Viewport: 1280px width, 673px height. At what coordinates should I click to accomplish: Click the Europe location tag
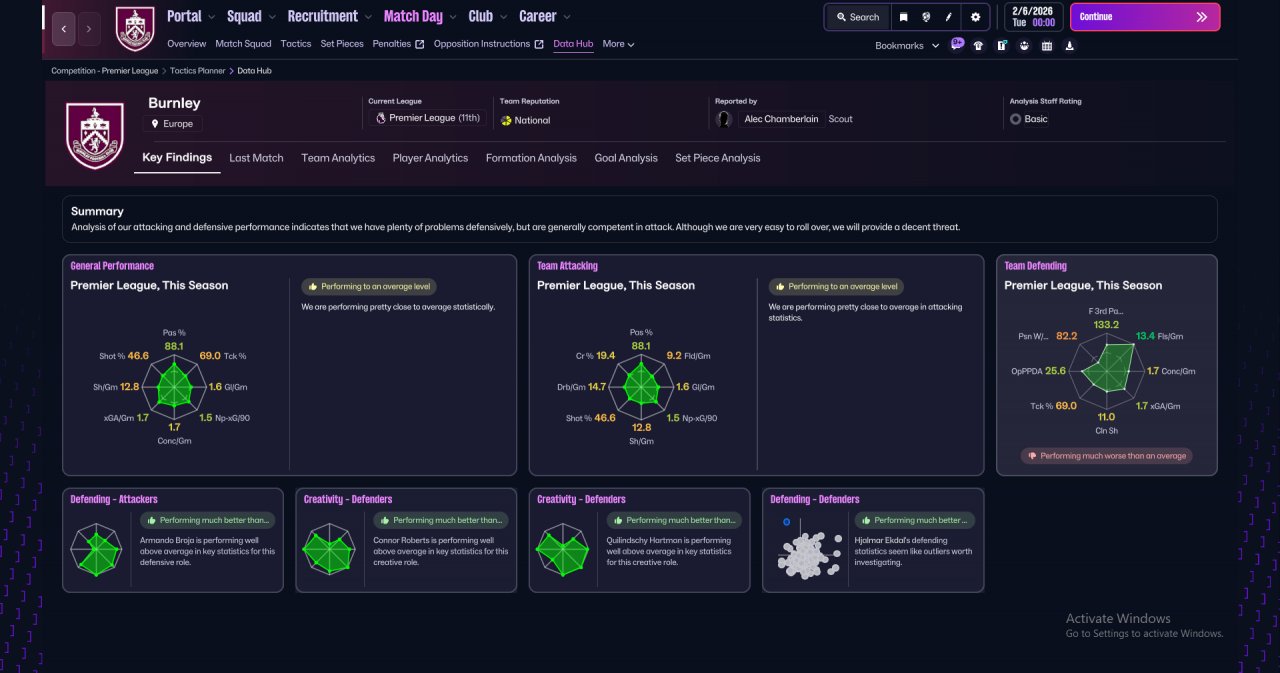tap(172, 124)
